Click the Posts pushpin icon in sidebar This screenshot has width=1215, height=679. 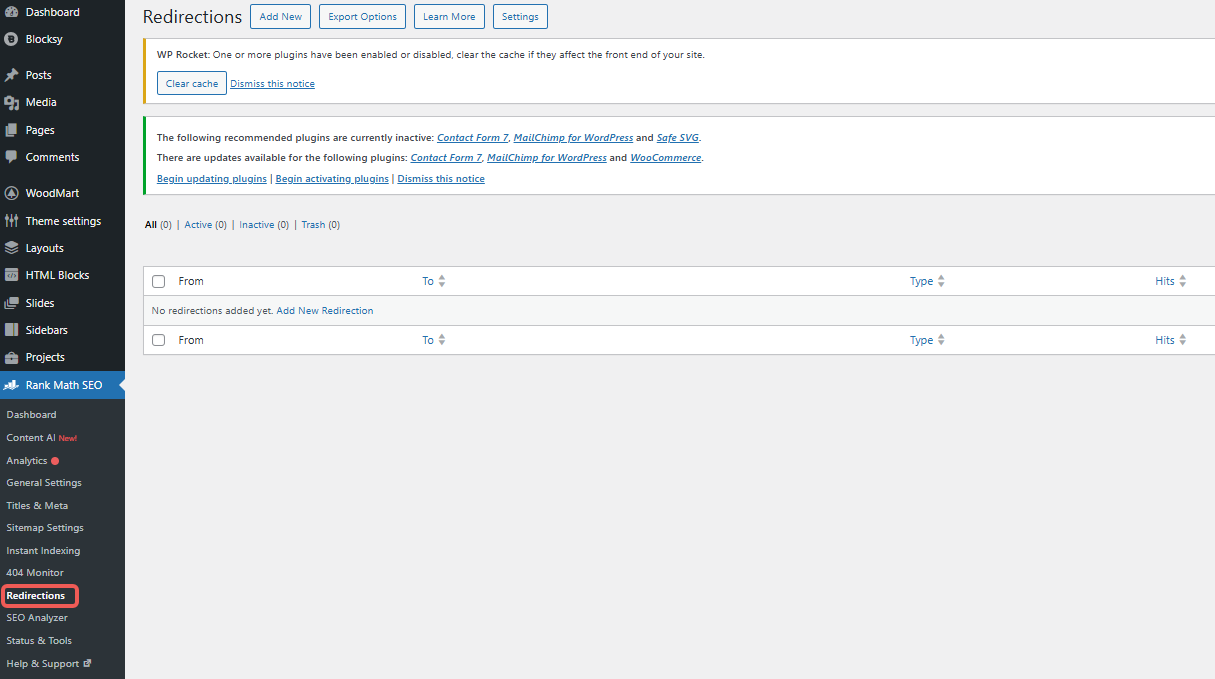click(12, 75)
